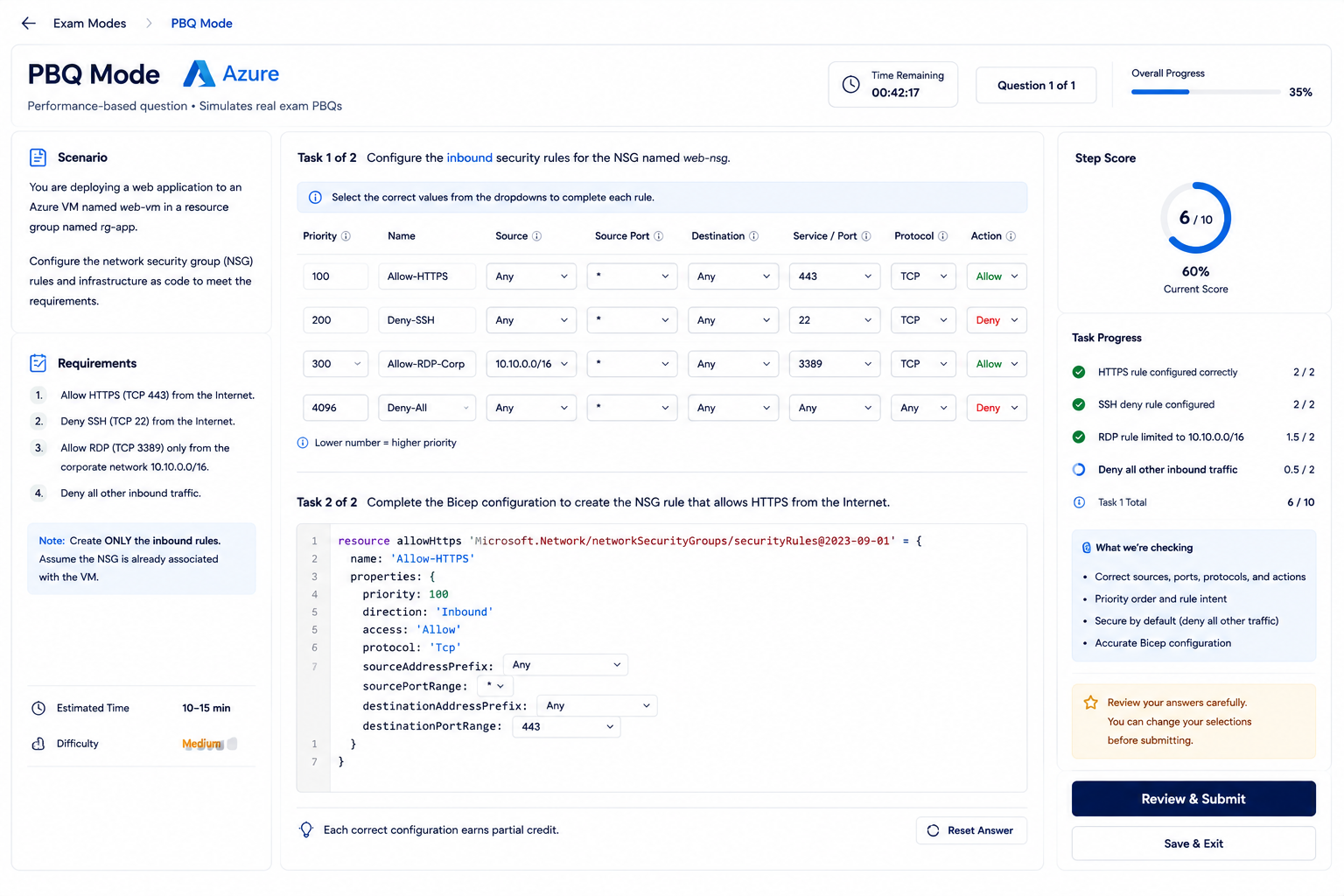Expand the destinationPortRange 443 dropdown
The width and height of the screenshot is (1344, 896).
click(x=566, y=726)
